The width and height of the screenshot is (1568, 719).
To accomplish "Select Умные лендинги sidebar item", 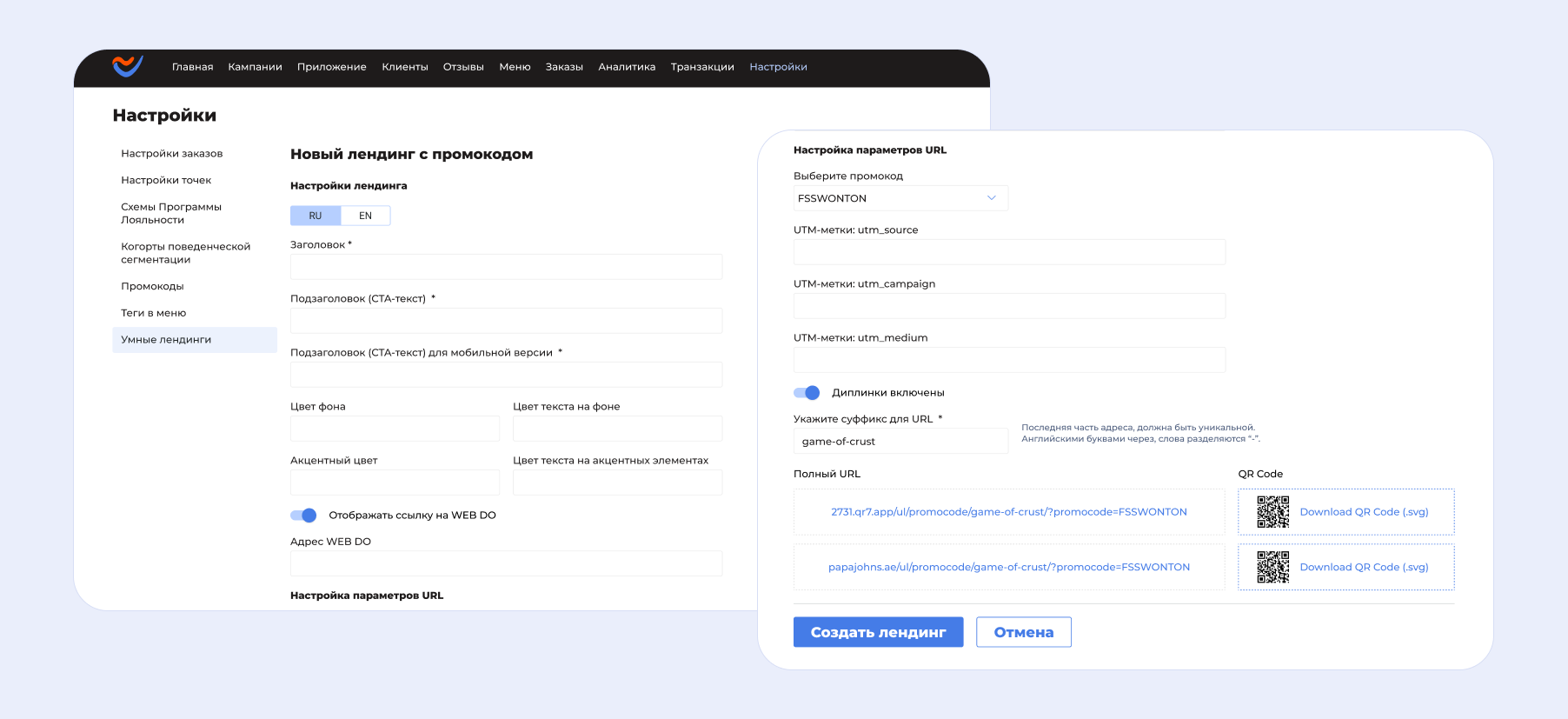I will [x=195, y=340].
